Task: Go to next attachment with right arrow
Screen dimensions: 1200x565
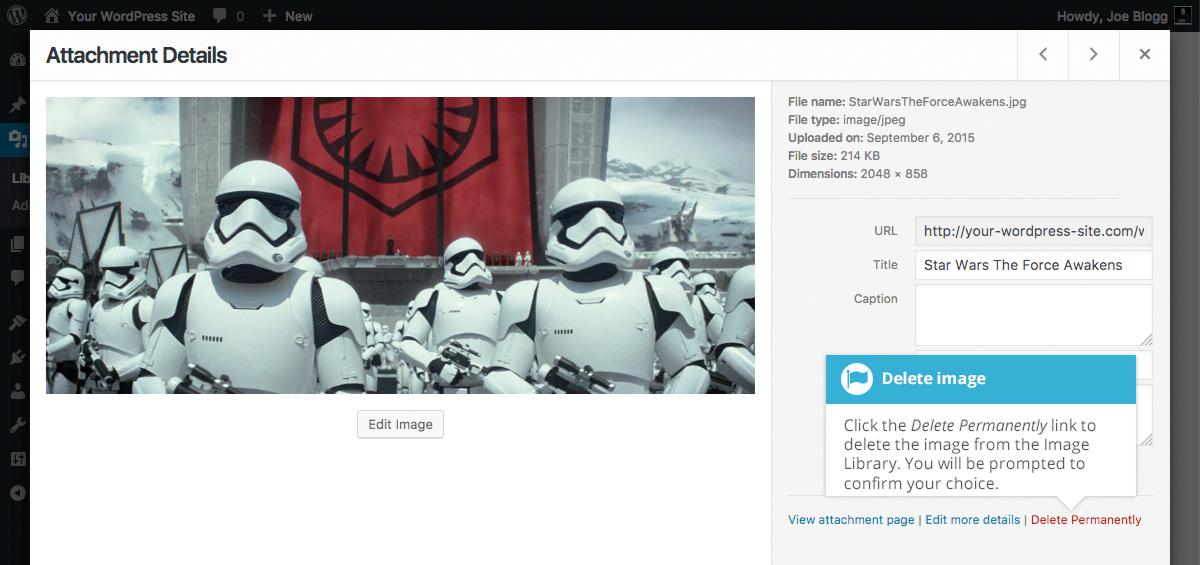Action: click(x=1094, y=55)
